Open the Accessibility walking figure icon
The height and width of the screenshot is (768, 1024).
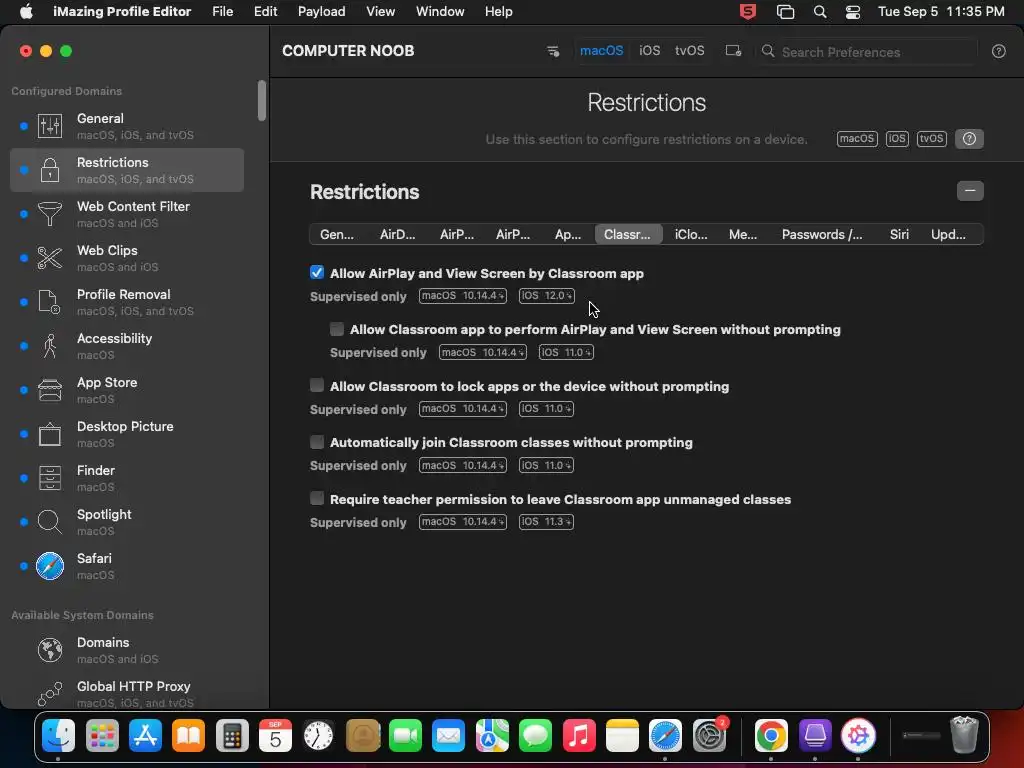tap(50, 345)
